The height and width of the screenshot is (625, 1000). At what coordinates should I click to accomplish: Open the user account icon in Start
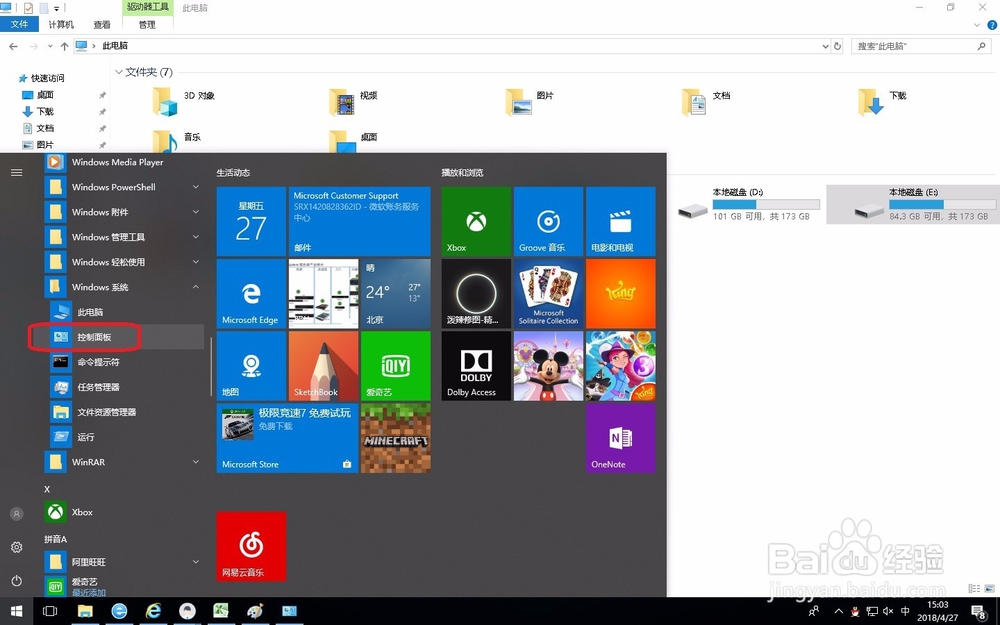pos(17,513)
